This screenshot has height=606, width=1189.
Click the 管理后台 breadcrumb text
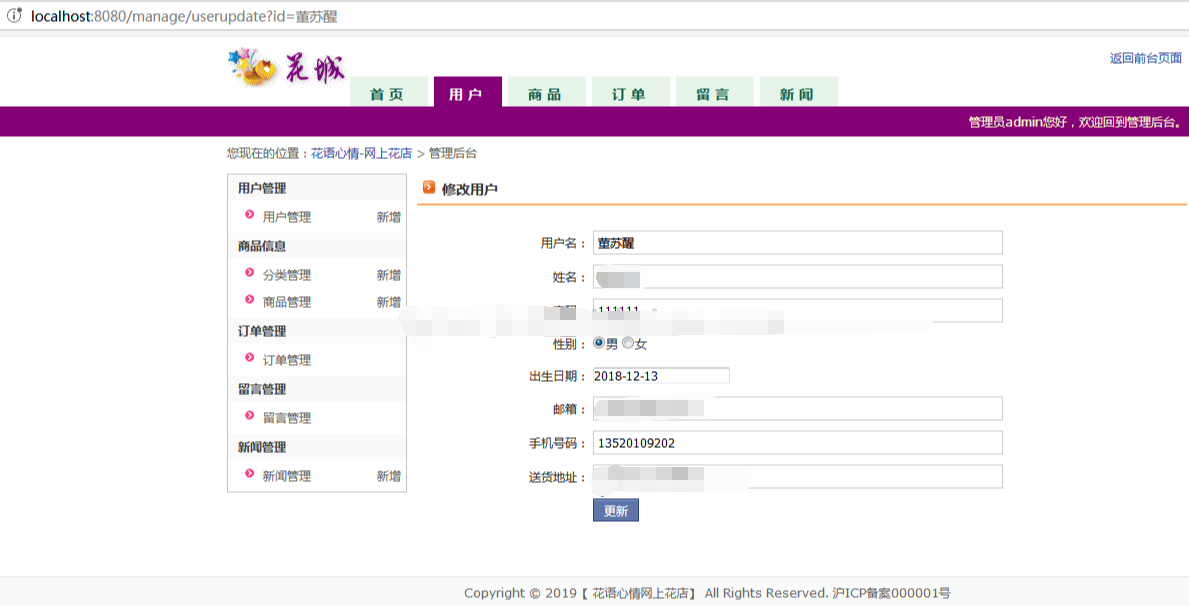(453, 153)
